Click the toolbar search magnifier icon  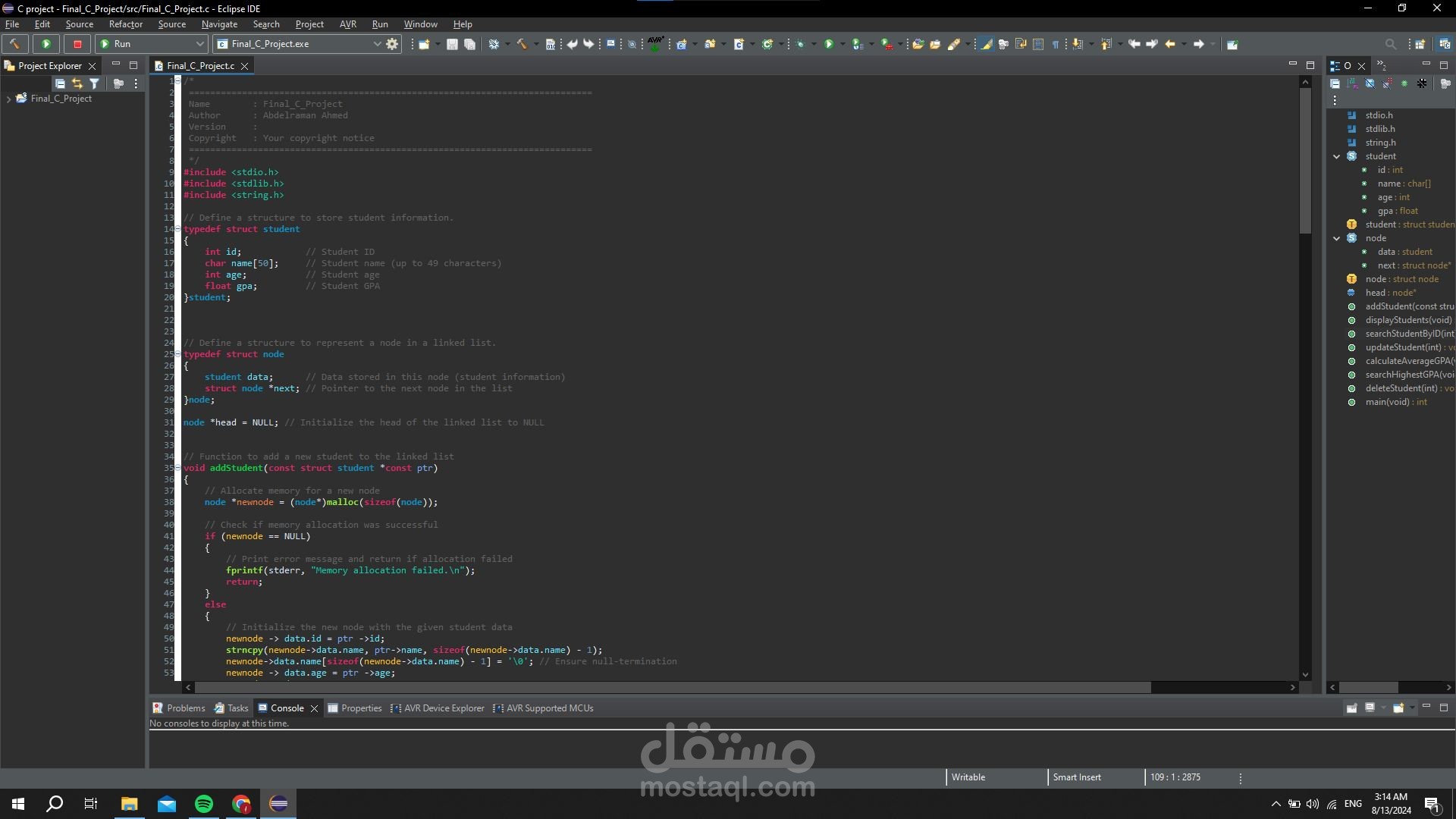1390,44
